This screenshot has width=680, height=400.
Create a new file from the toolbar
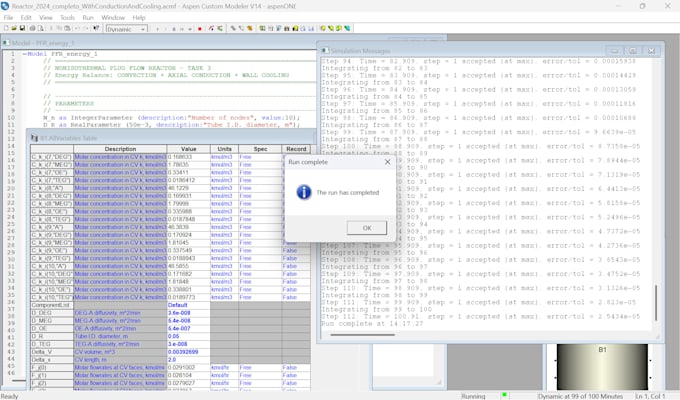6,28
